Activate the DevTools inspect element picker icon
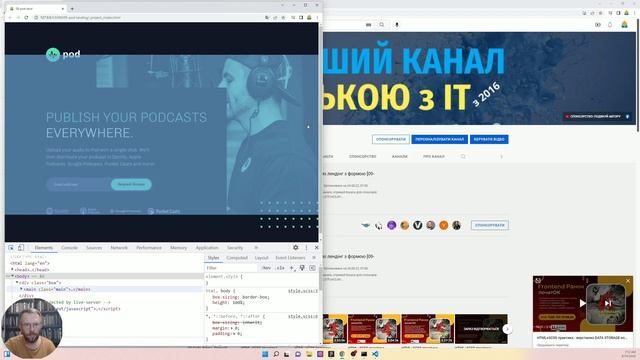The height and width of the screenshot is (360, 640). coord(11,248)
